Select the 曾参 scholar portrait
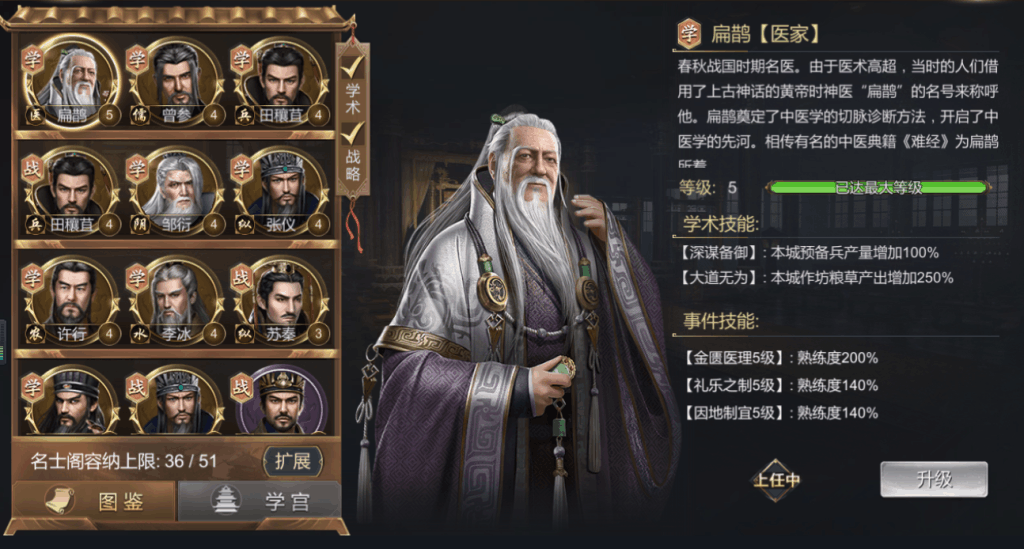Viewport: 1024px width, 549px height. coord(176,84)
